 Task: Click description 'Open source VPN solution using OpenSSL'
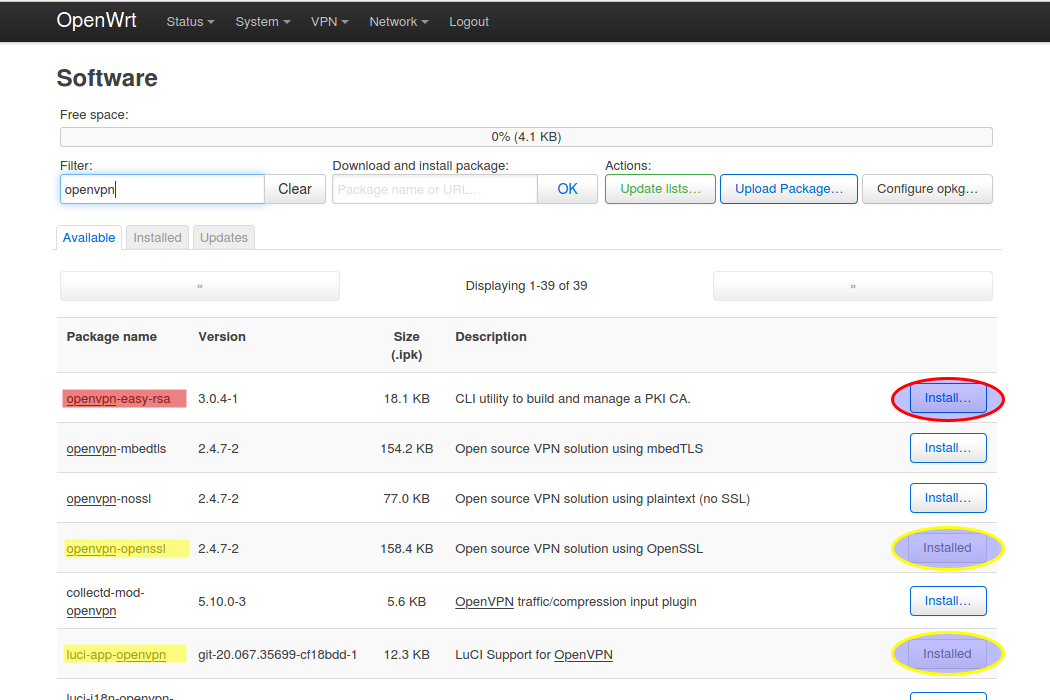tap(579, 549)
